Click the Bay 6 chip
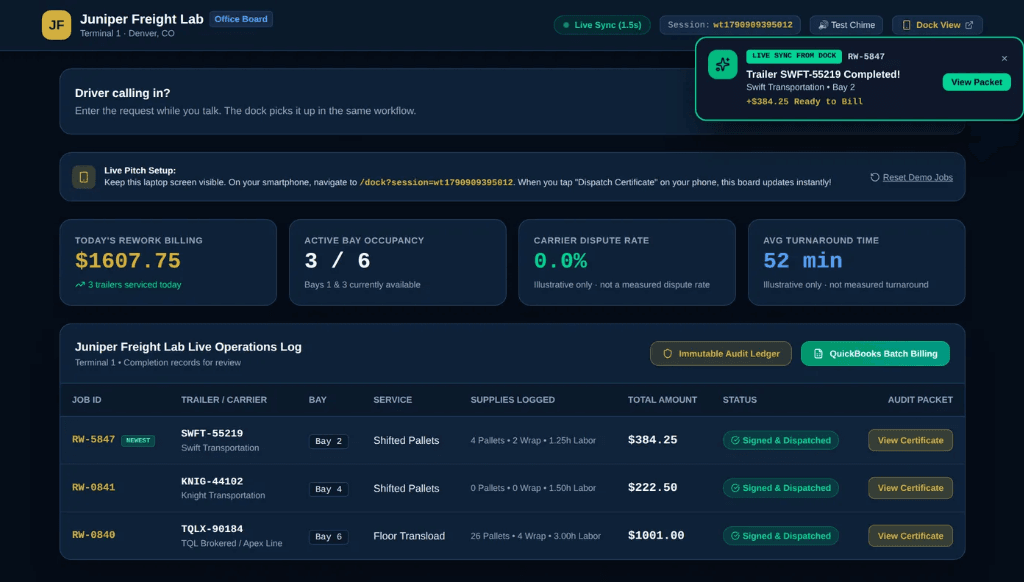 tap(328, 536)
